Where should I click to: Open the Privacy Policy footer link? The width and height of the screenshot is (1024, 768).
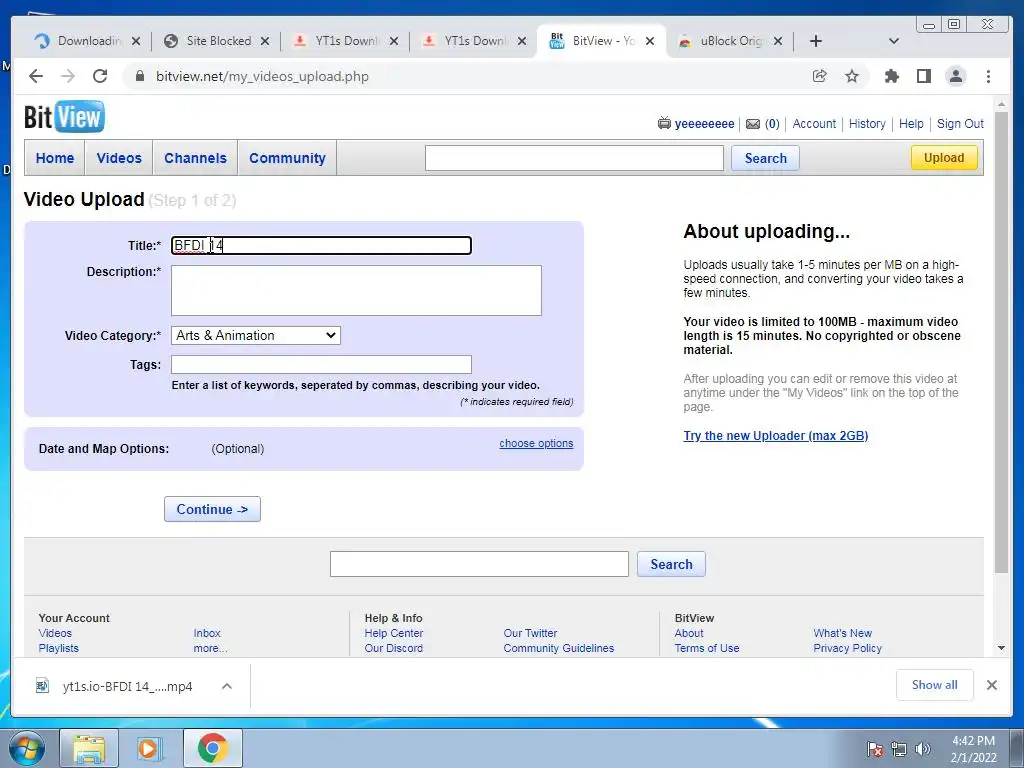848,648
